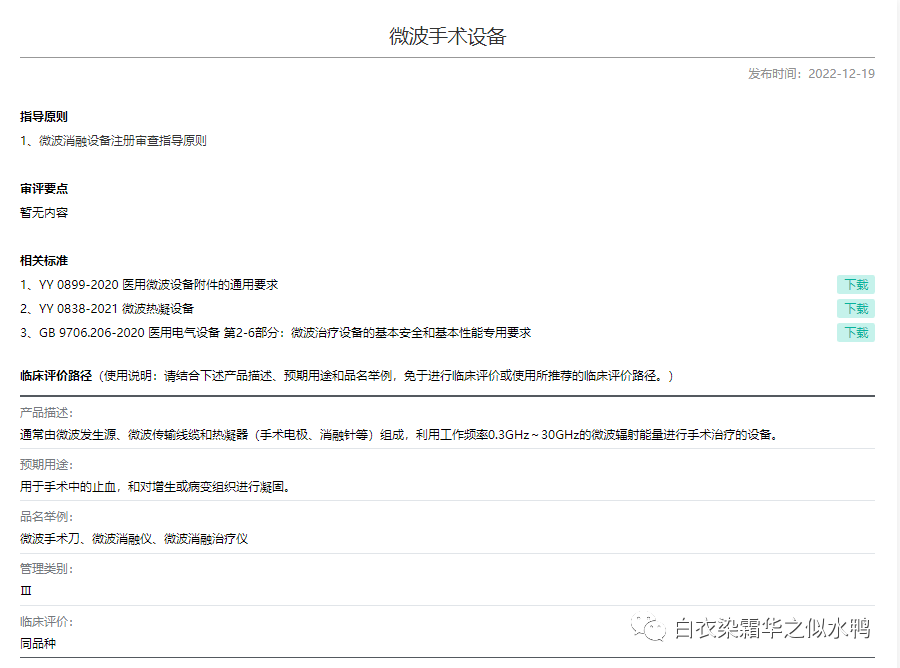Click the 产品描述 field label
The image size is (900, 668).
pos(46,413)
